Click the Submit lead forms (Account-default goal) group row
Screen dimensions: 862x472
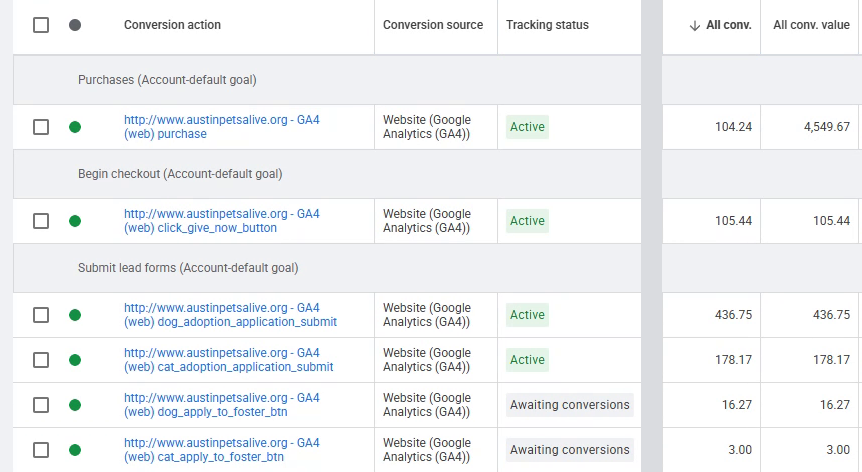click(x=327, y=268)
